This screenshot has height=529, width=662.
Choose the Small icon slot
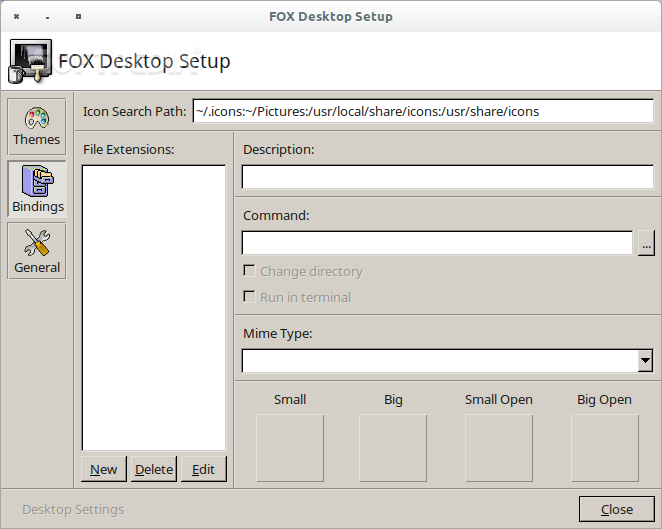(x=290, y=448)
